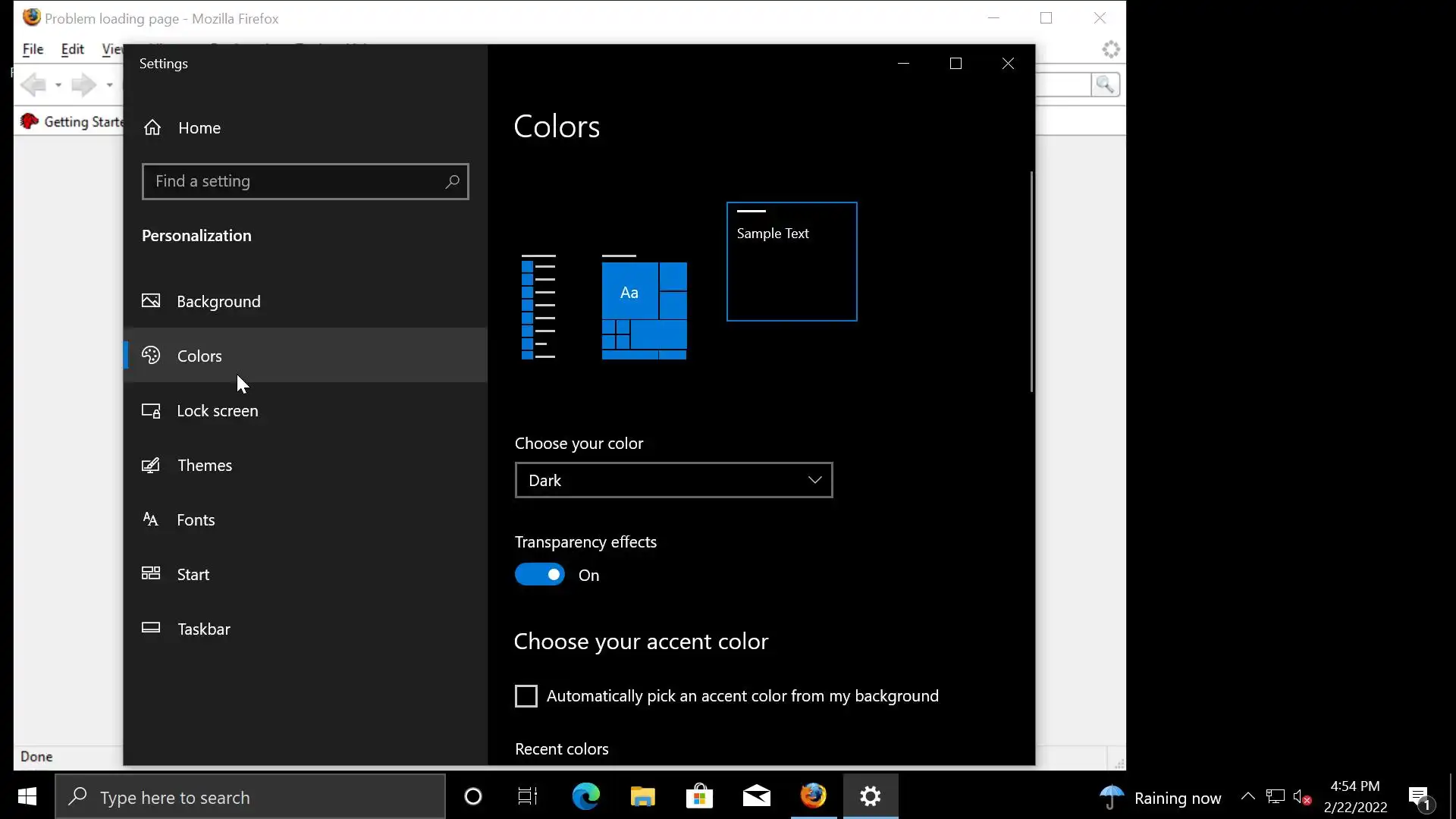Open the Choose your color dropdown
Viewport: 1456px width, 819px height.
point(673,480)
